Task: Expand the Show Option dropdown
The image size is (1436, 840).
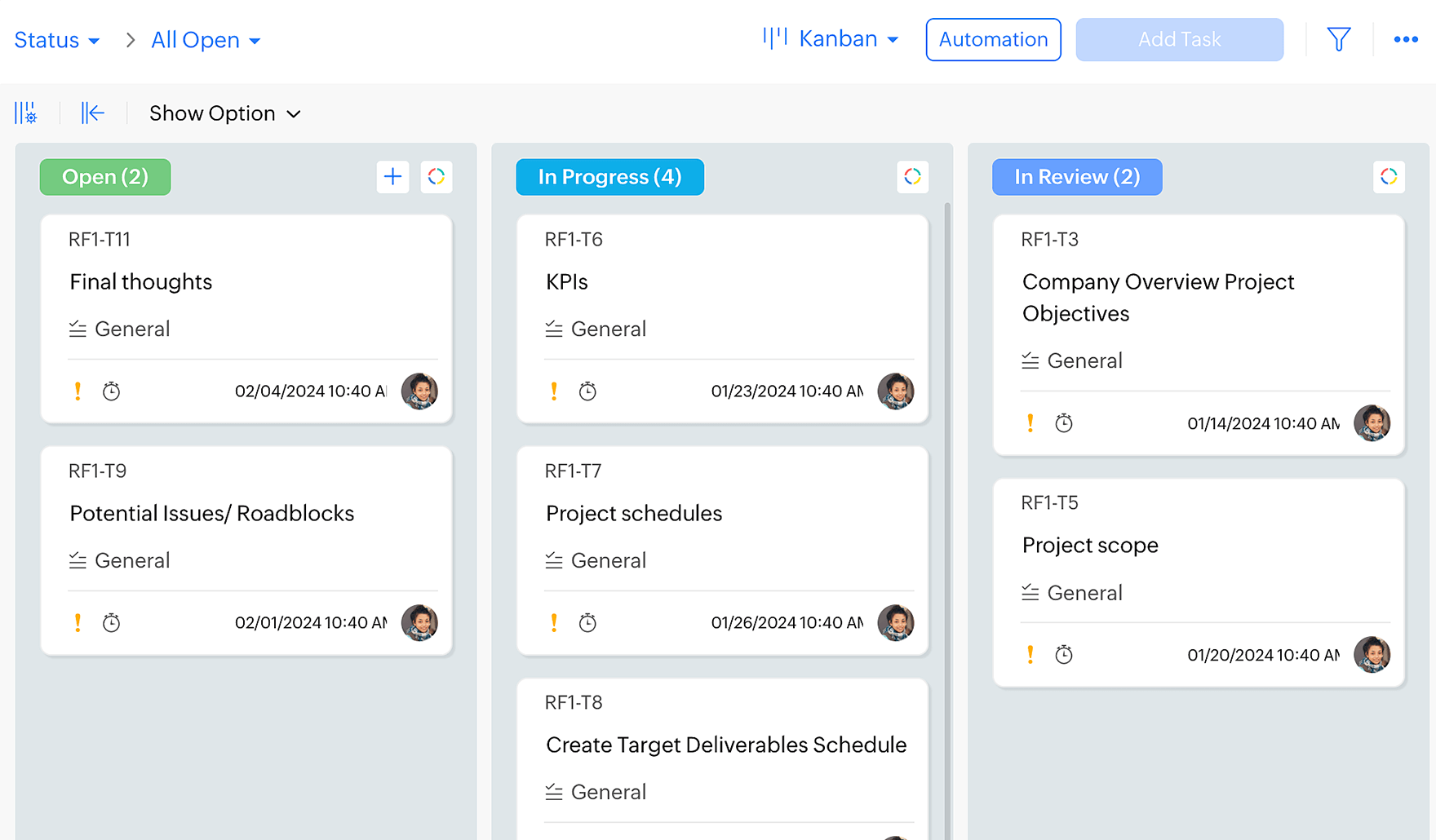Action: (x=224, y=113)
